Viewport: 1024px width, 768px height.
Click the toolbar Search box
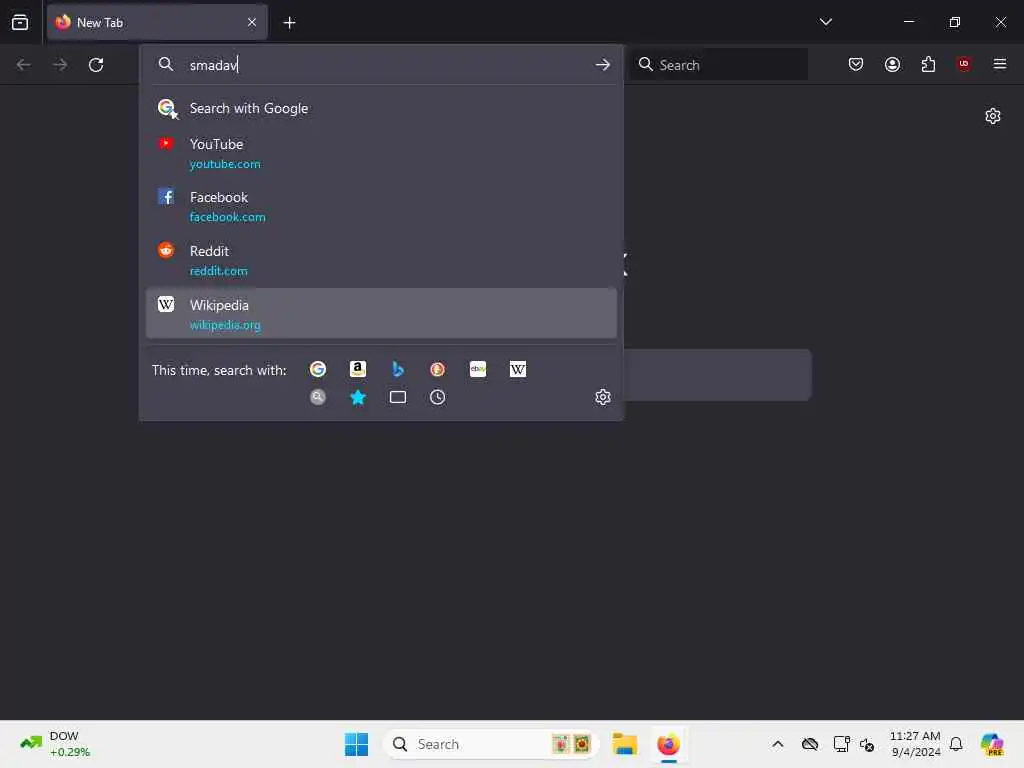pyautogui.click(x=718, y=65)
